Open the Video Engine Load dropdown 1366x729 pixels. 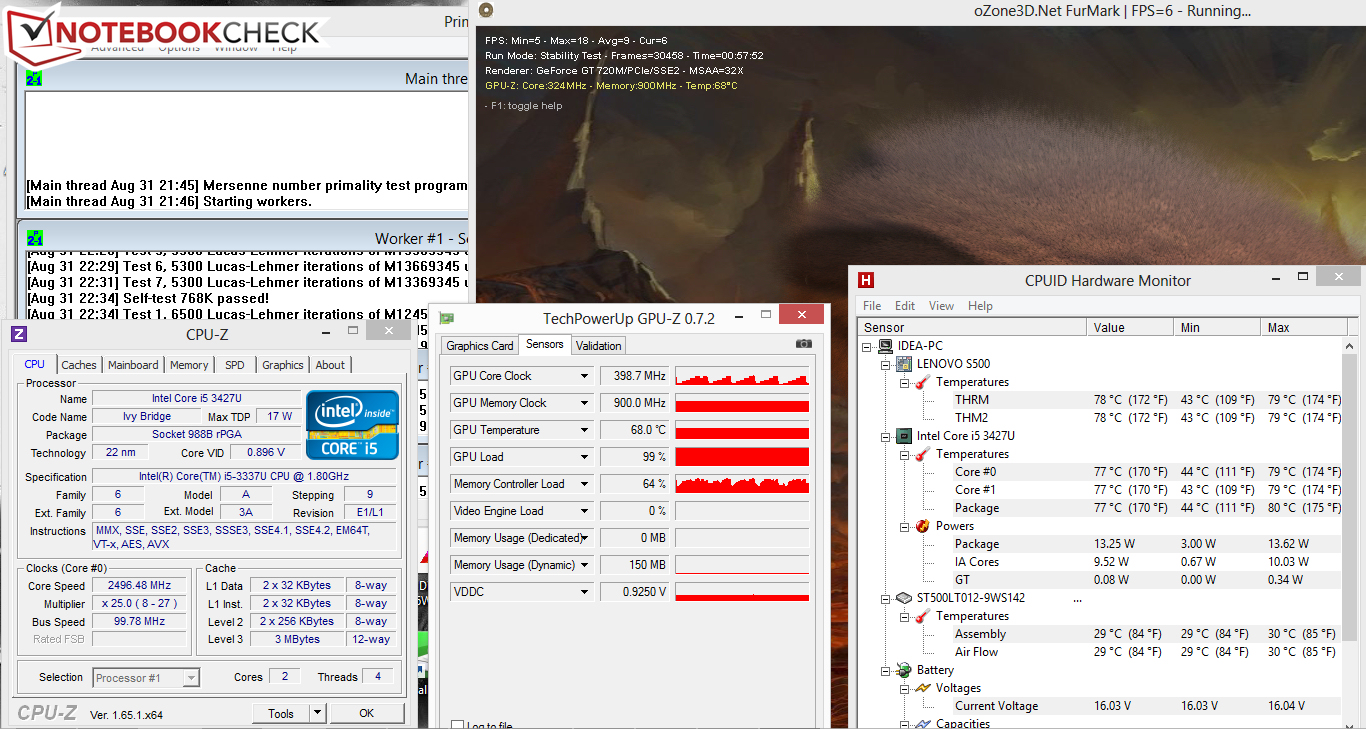585,511
